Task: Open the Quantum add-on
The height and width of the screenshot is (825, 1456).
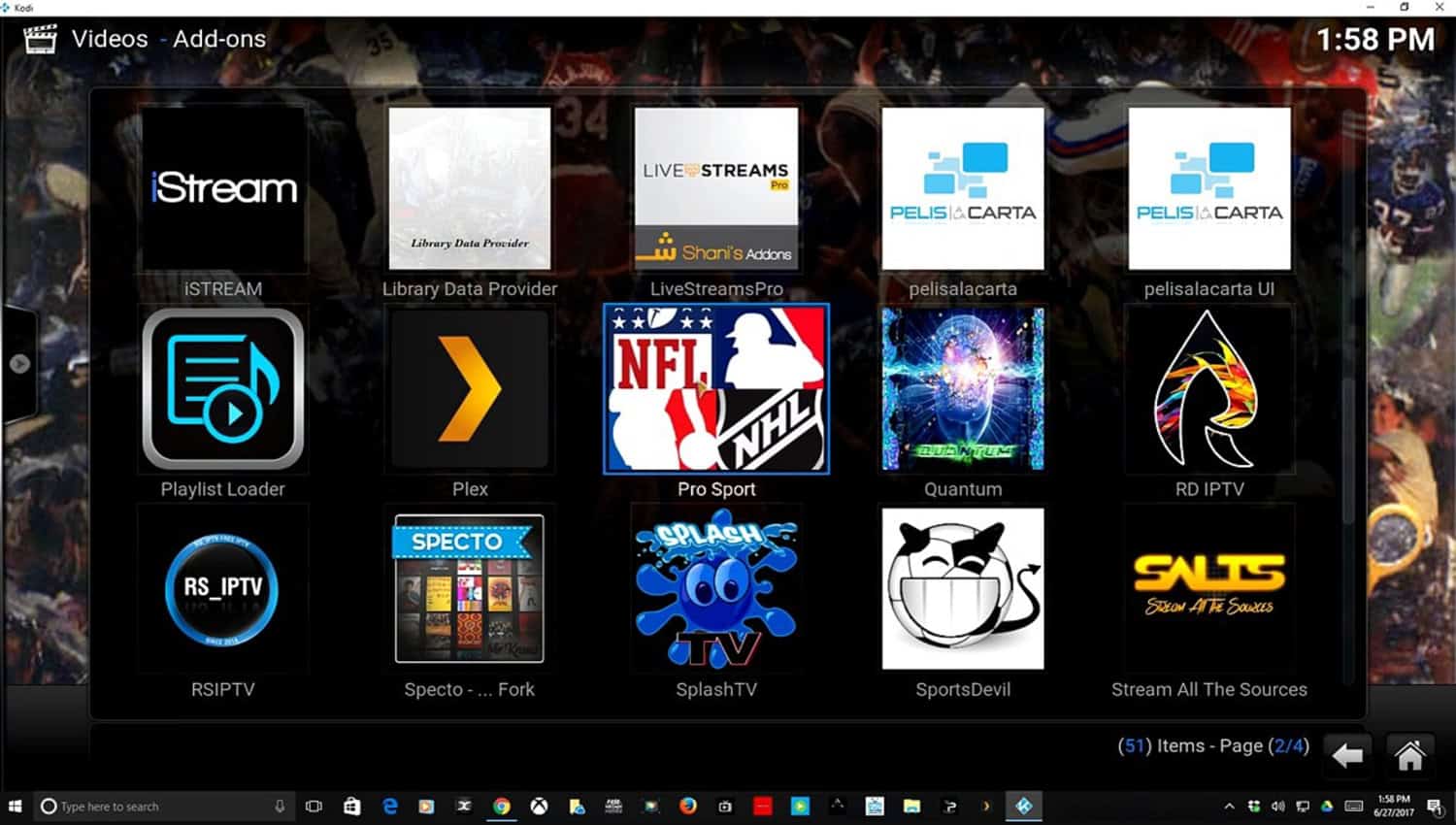Action: [x=963, y=389]
